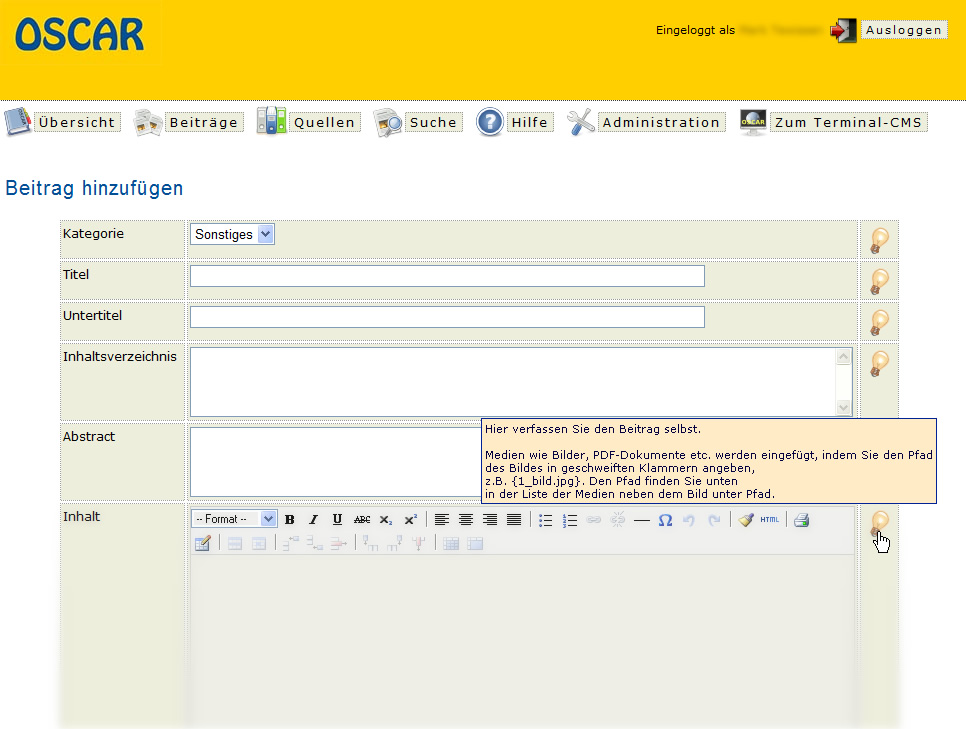The height and width of the screenshot is (729, 966).
Task: Open the Kategorie dropdown showing Sonstiges
Action: click(x=233, y=235)
